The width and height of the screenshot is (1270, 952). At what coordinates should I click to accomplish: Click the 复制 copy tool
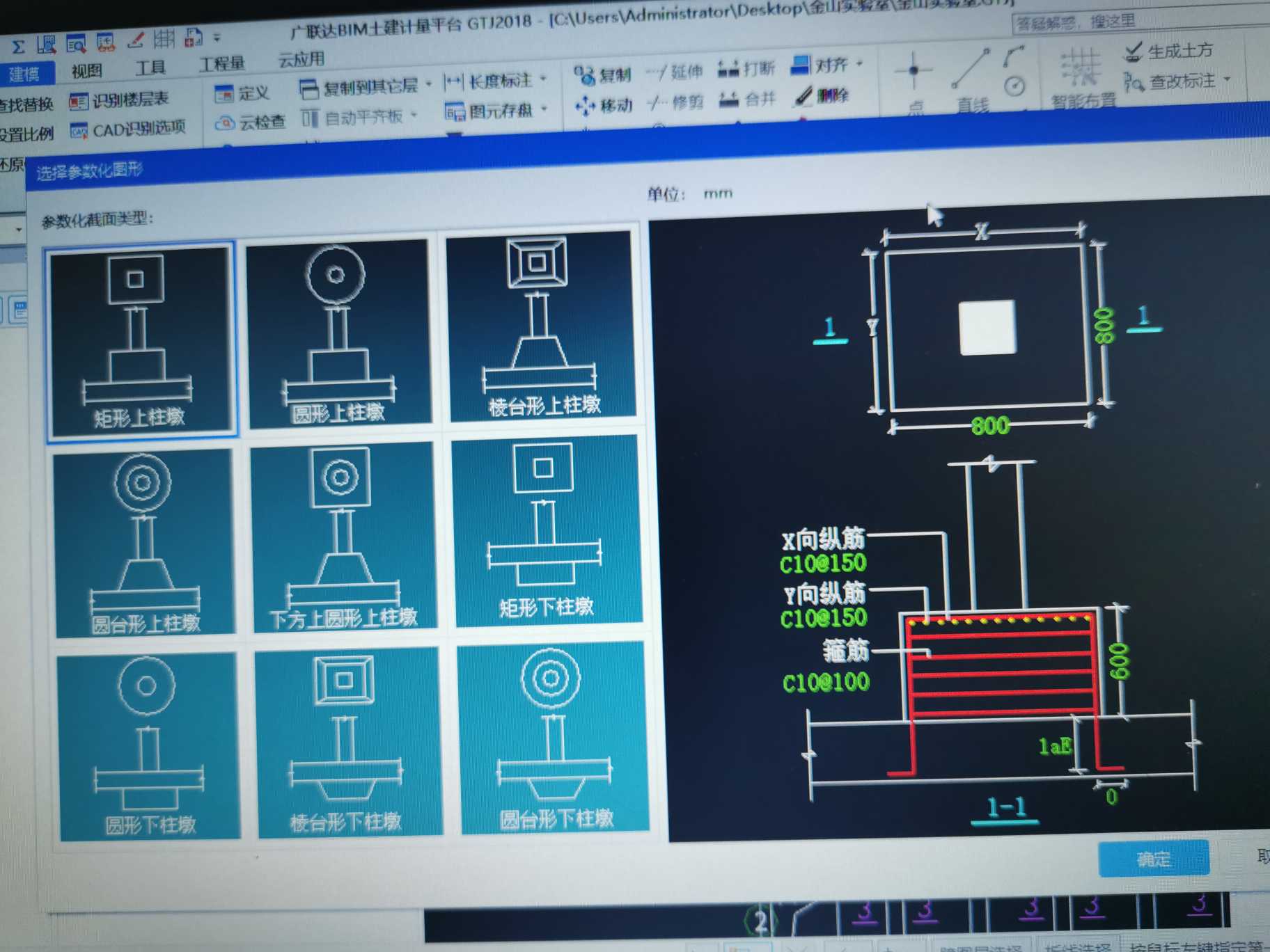(x=602, y=74)
